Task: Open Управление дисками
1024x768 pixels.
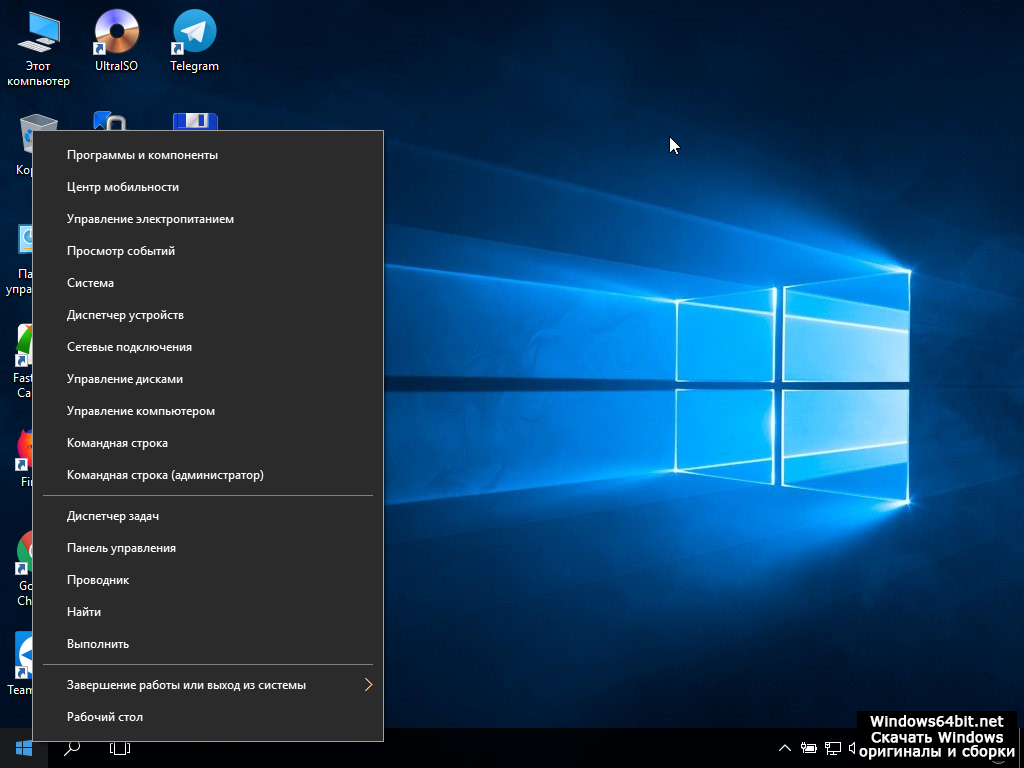Action: point(125,379)
